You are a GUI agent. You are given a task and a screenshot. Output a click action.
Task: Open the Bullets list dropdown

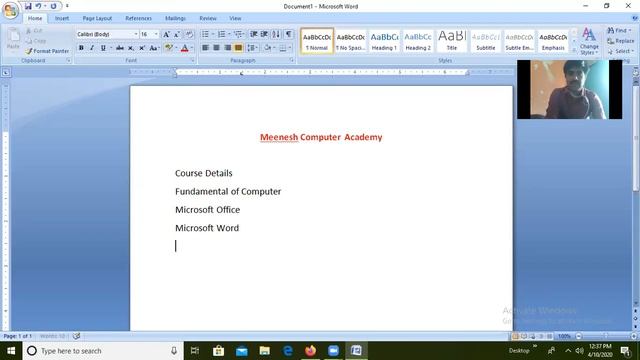213,34
